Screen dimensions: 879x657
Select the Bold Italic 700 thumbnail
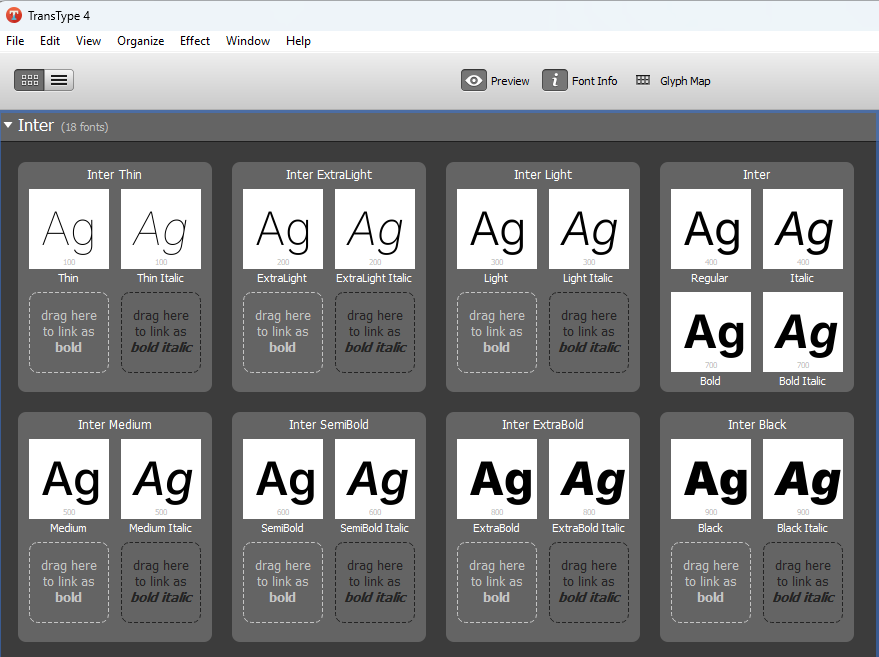[803, 332]
